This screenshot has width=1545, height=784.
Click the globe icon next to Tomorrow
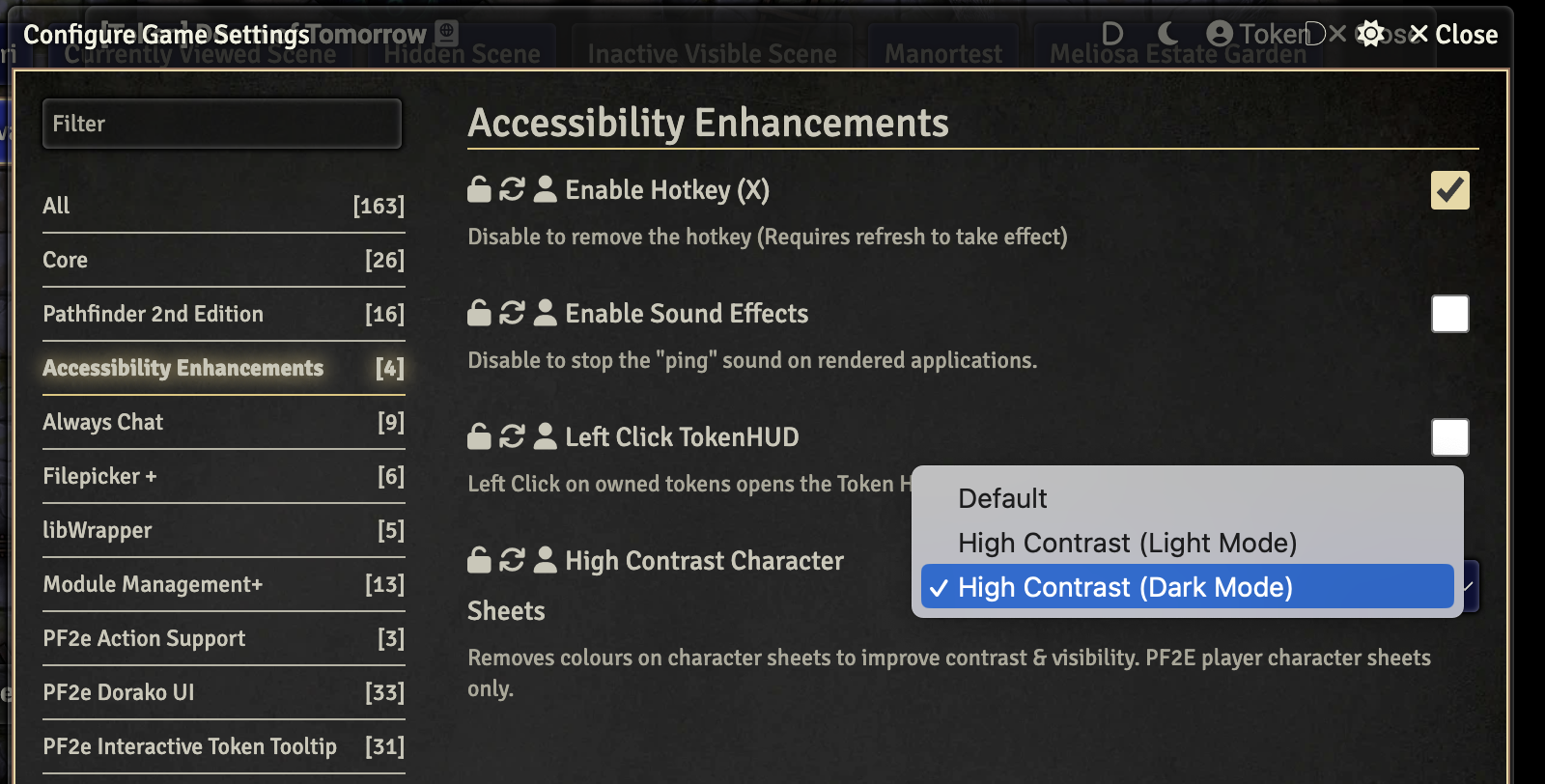click(x=445, y=30)
